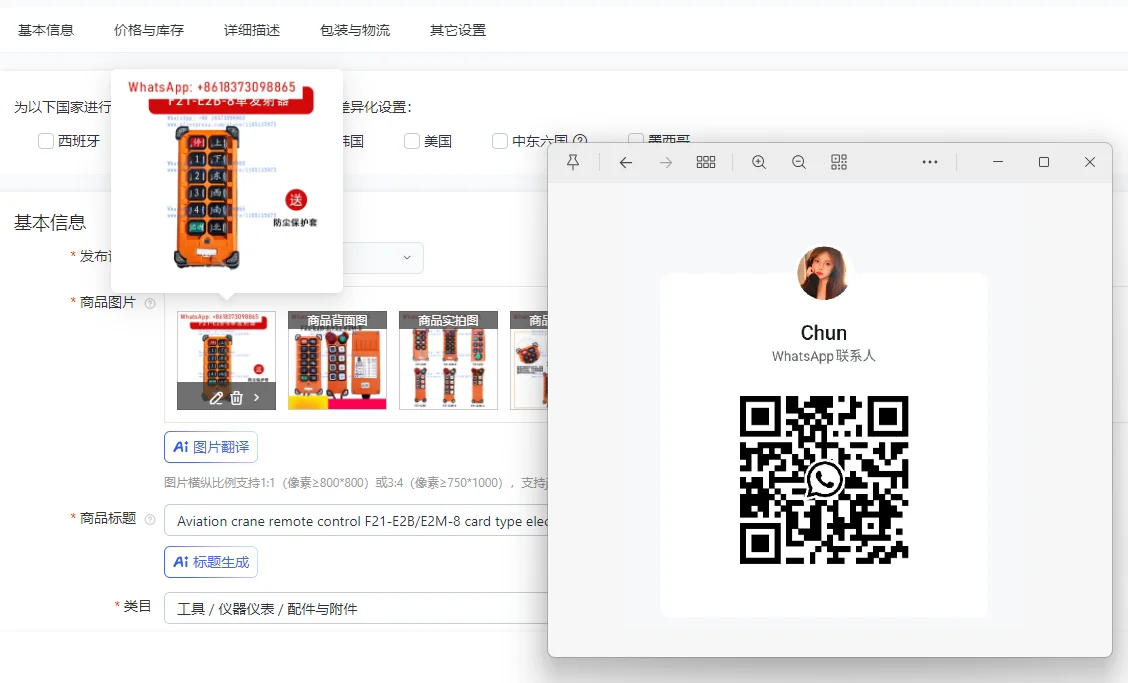Tick the 中东六国 checkbox

click(x=499, y=141)
